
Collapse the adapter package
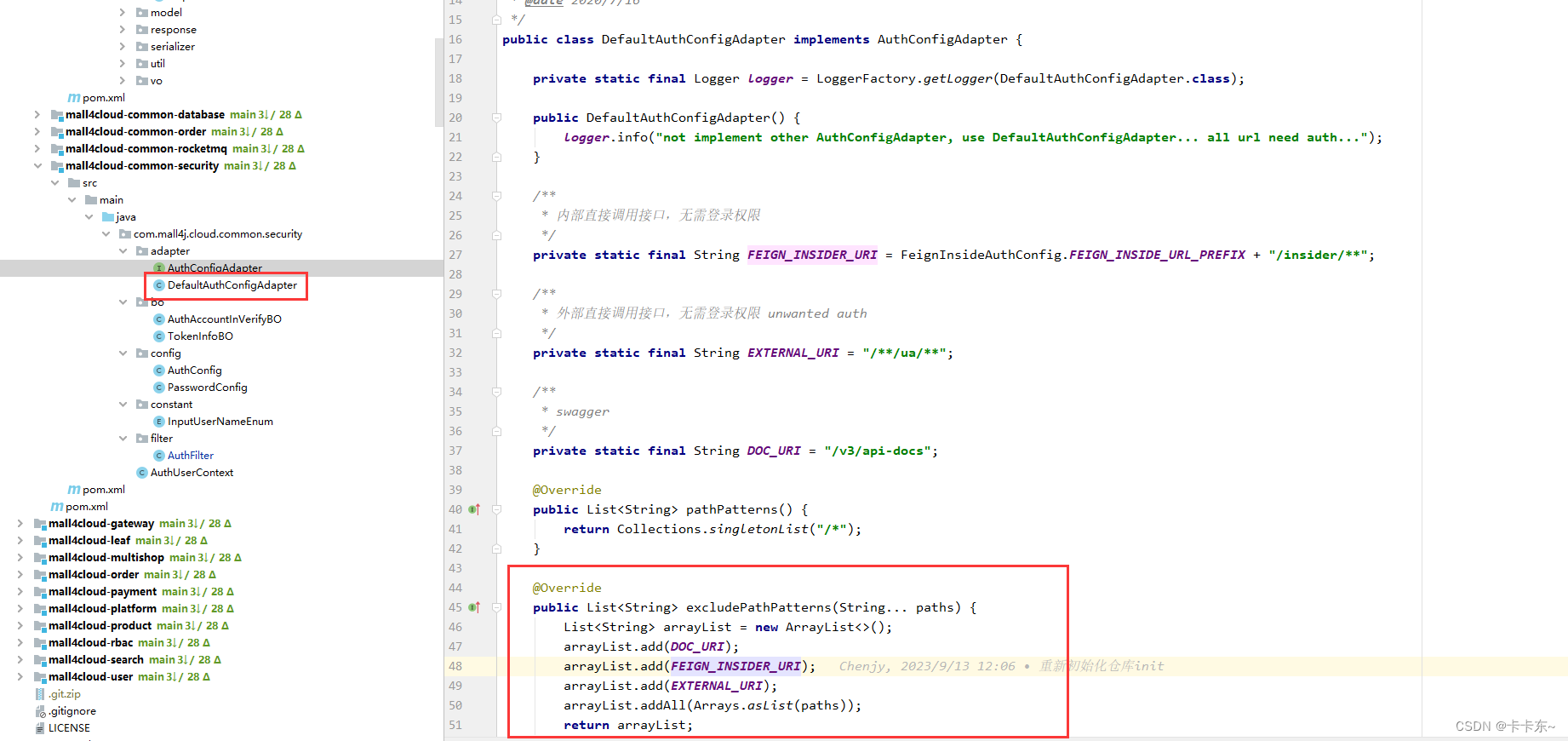pos(123,251)
